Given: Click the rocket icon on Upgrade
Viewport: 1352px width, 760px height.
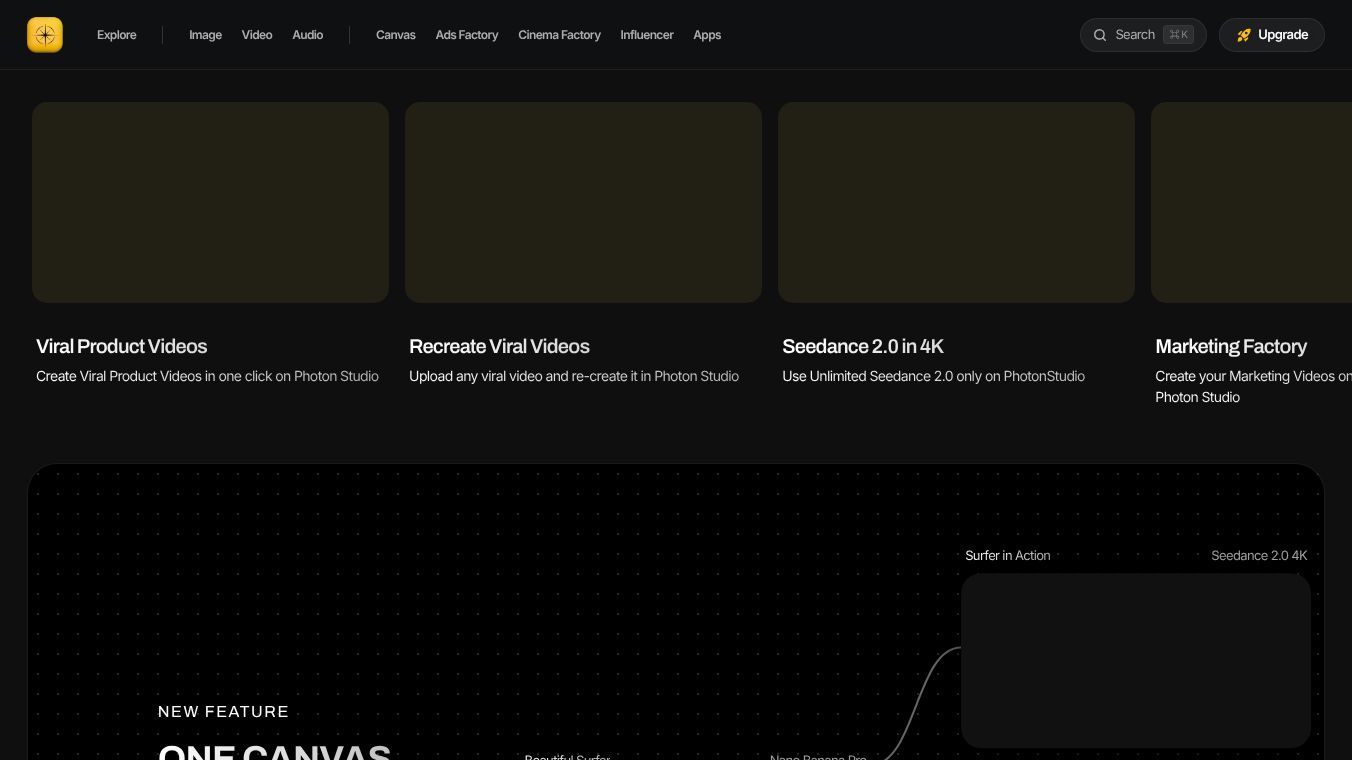Looking at the screenshot, I should tap(1244, 35).
